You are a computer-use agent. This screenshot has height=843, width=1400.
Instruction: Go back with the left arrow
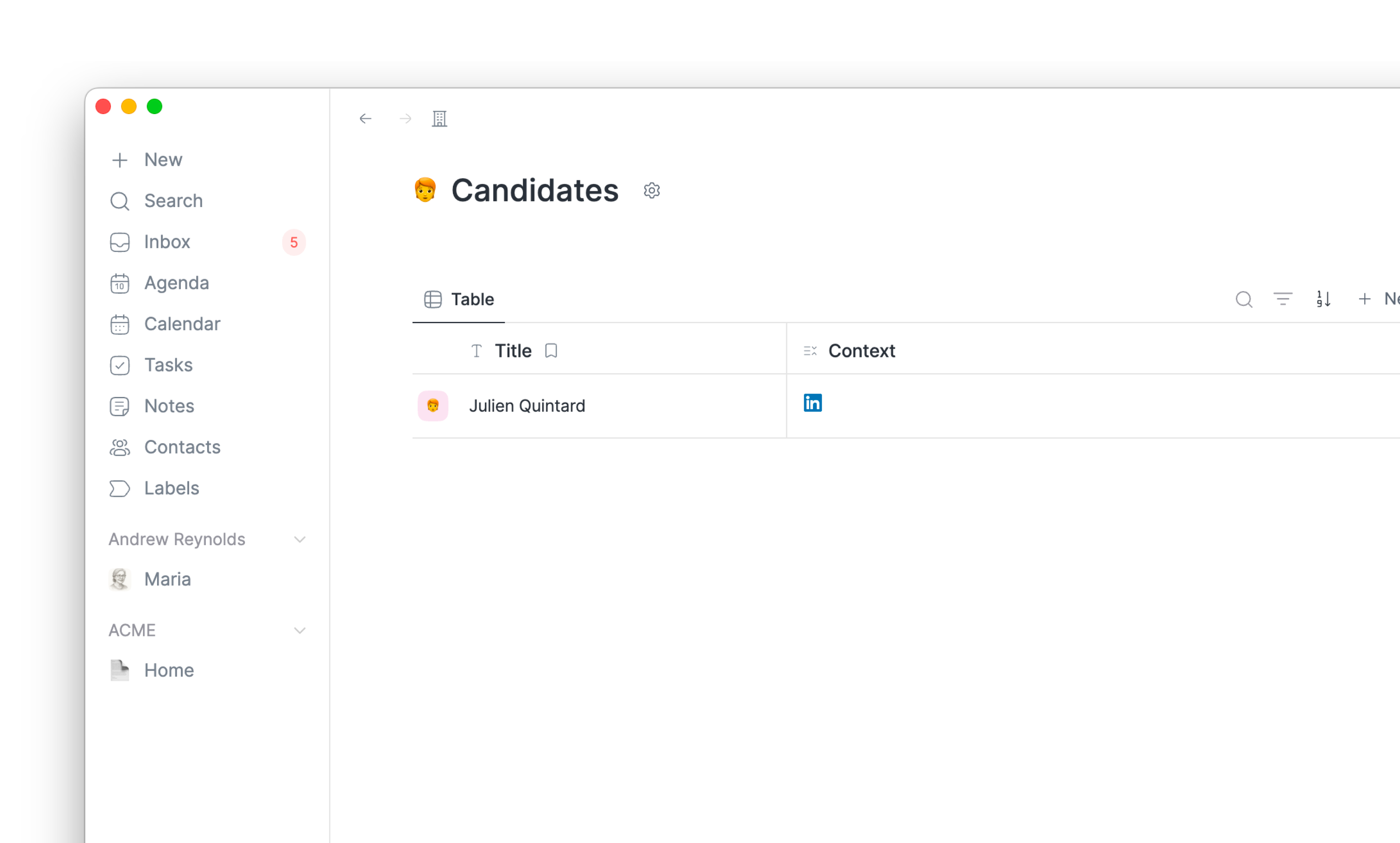(x=365, y=119)
